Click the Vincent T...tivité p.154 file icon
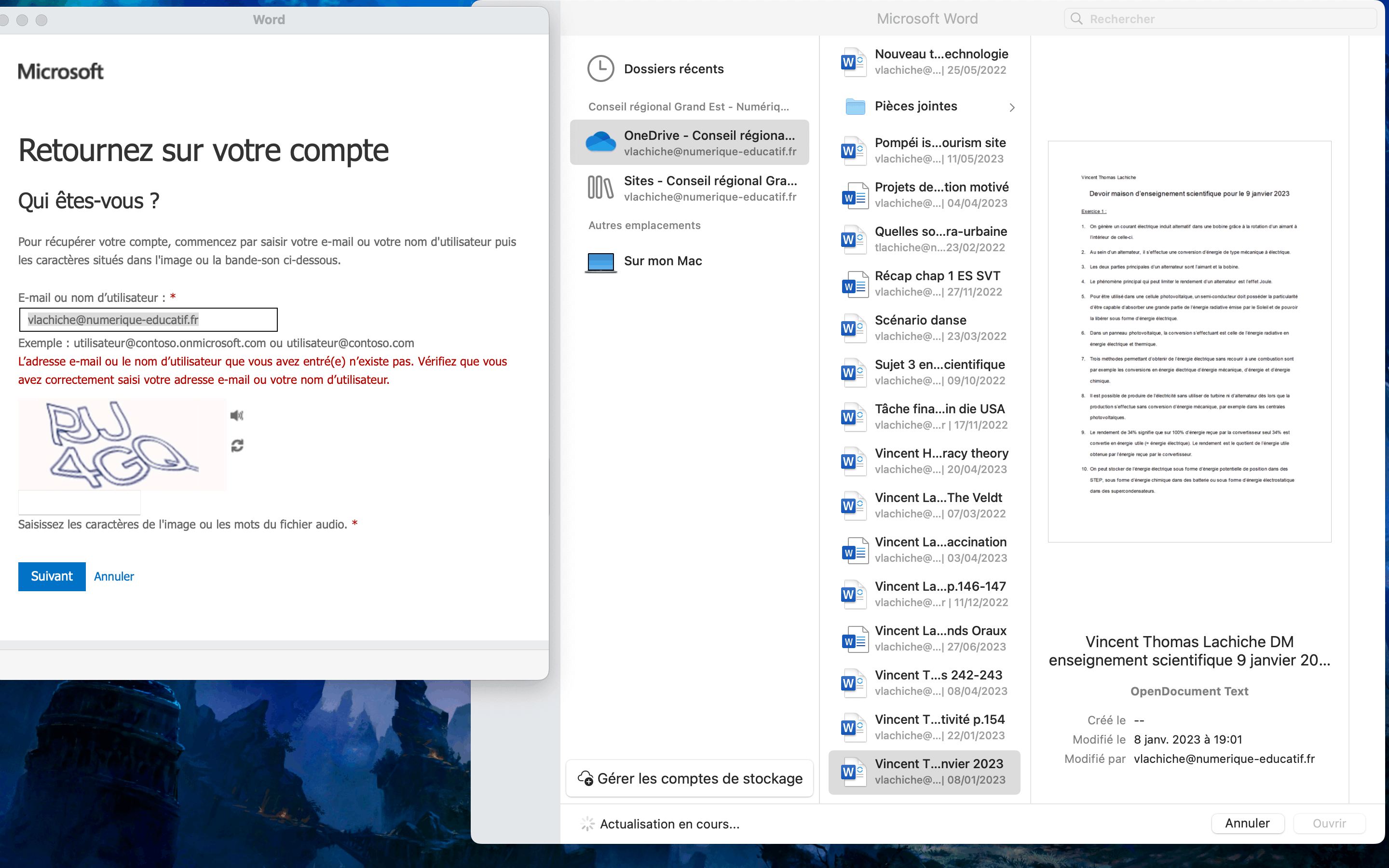This screenshot has width=1389, height=868. 854,727
